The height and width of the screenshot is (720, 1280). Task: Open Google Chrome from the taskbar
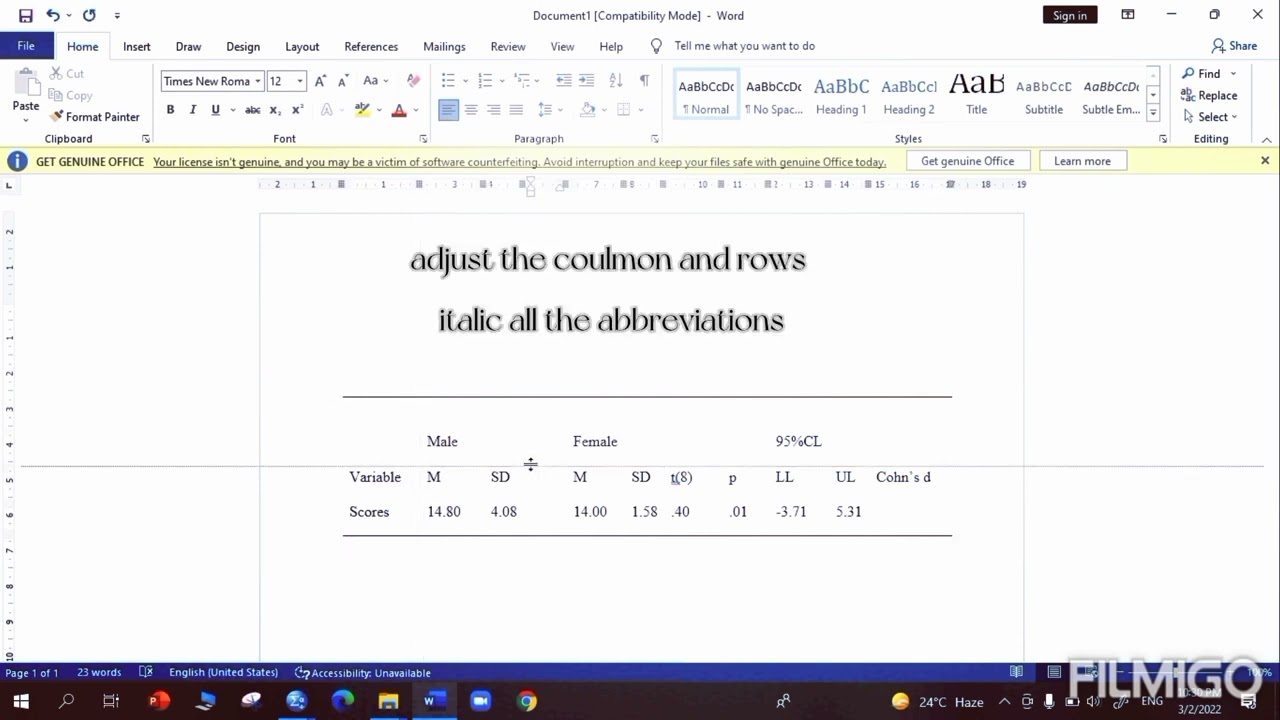pos(527,701)
